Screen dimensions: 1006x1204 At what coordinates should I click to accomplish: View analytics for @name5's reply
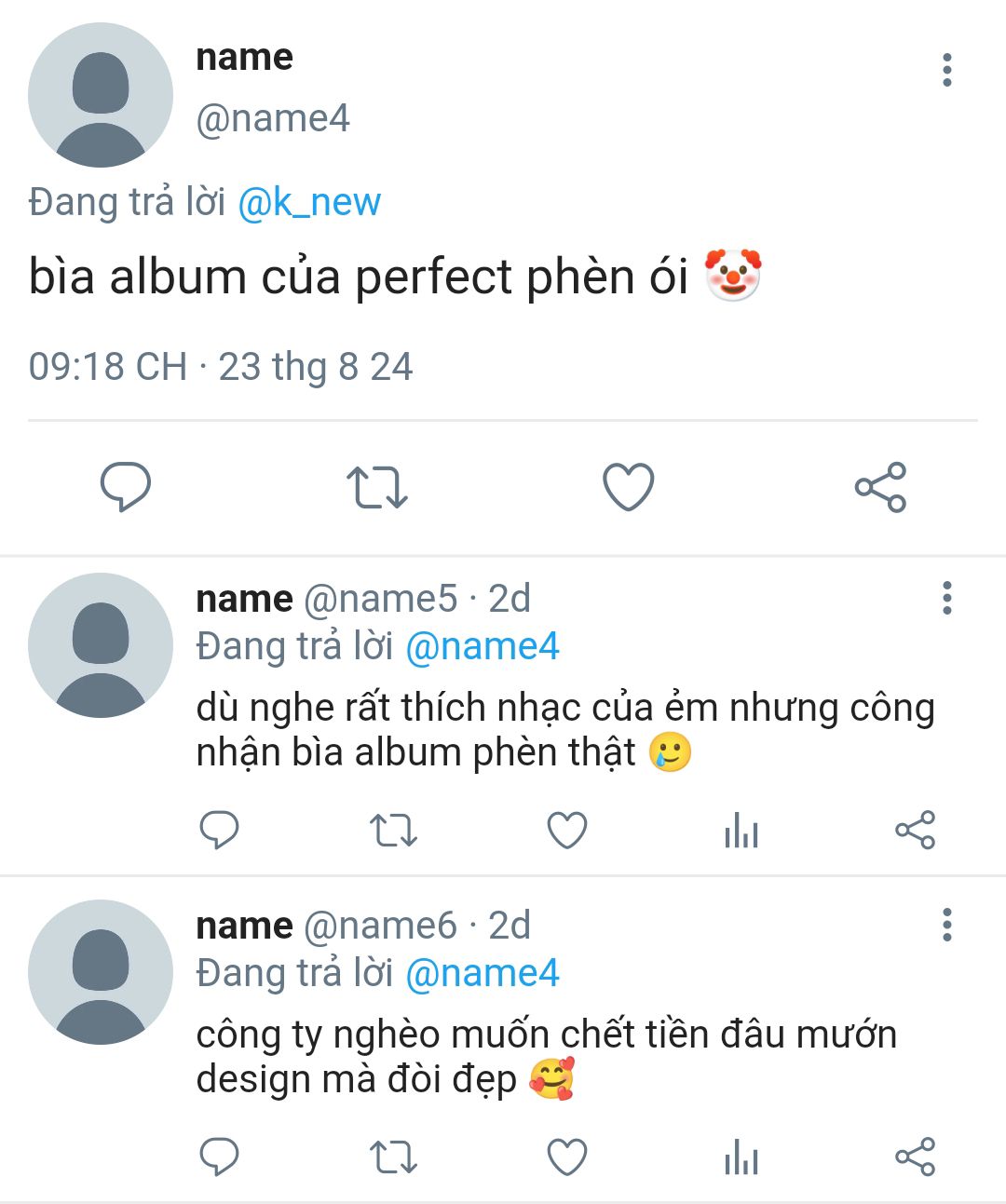[741, 831]
